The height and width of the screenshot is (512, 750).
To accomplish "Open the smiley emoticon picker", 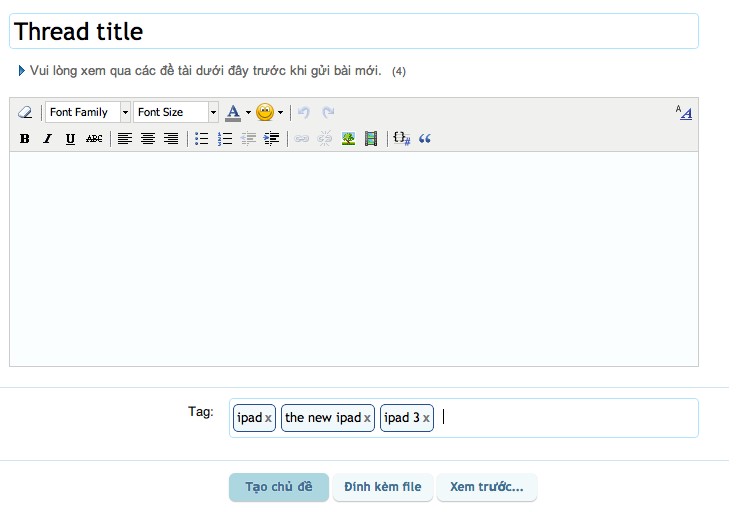I will 269,113.
